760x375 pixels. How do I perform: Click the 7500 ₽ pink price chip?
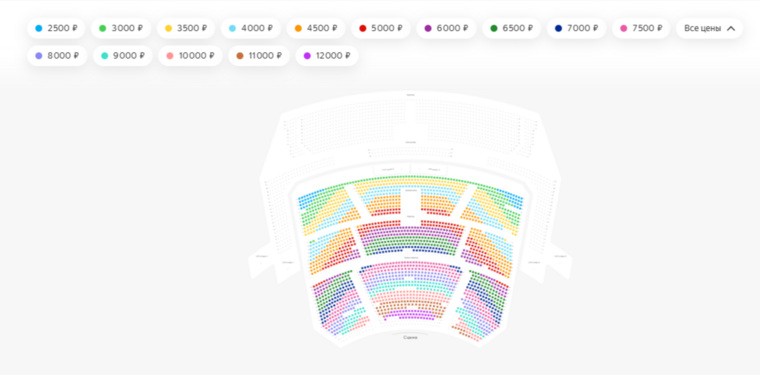pos(641,29)
